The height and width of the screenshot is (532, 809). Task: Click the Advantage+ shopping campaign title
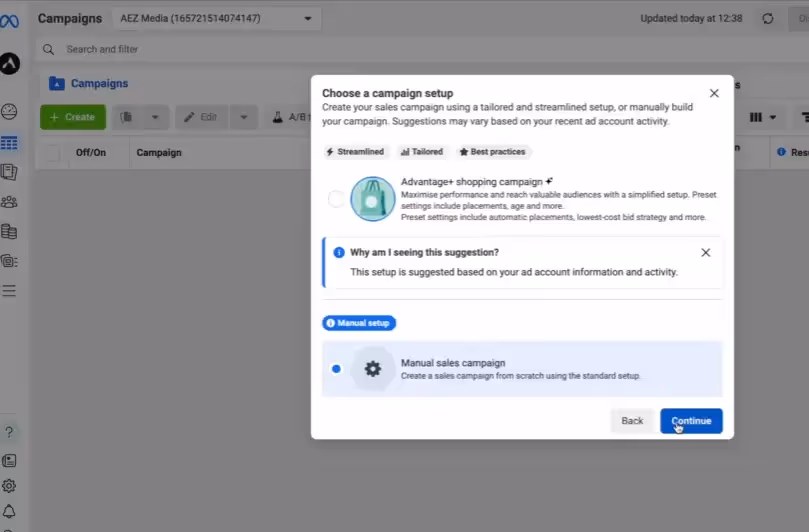click(x=472, y=182)
